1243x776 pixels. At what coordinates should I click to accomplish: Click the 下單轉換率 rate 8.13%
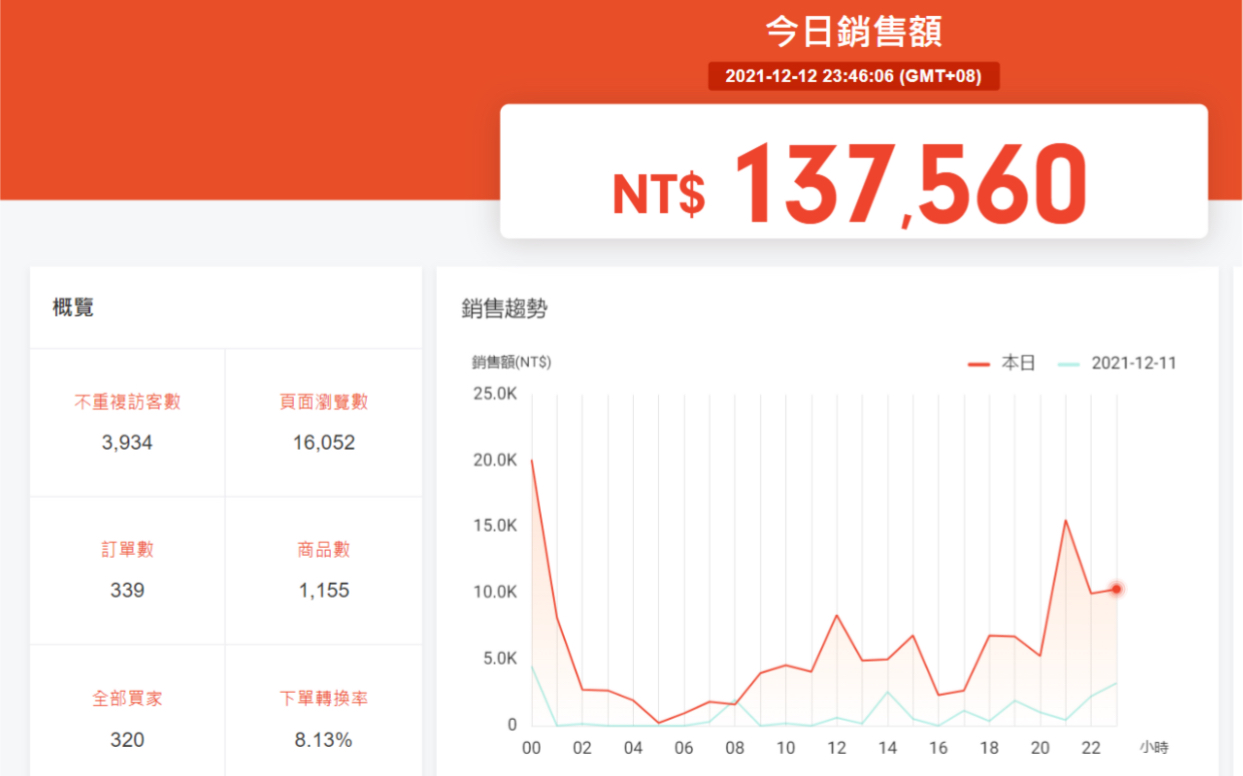(x=323, y=740)
